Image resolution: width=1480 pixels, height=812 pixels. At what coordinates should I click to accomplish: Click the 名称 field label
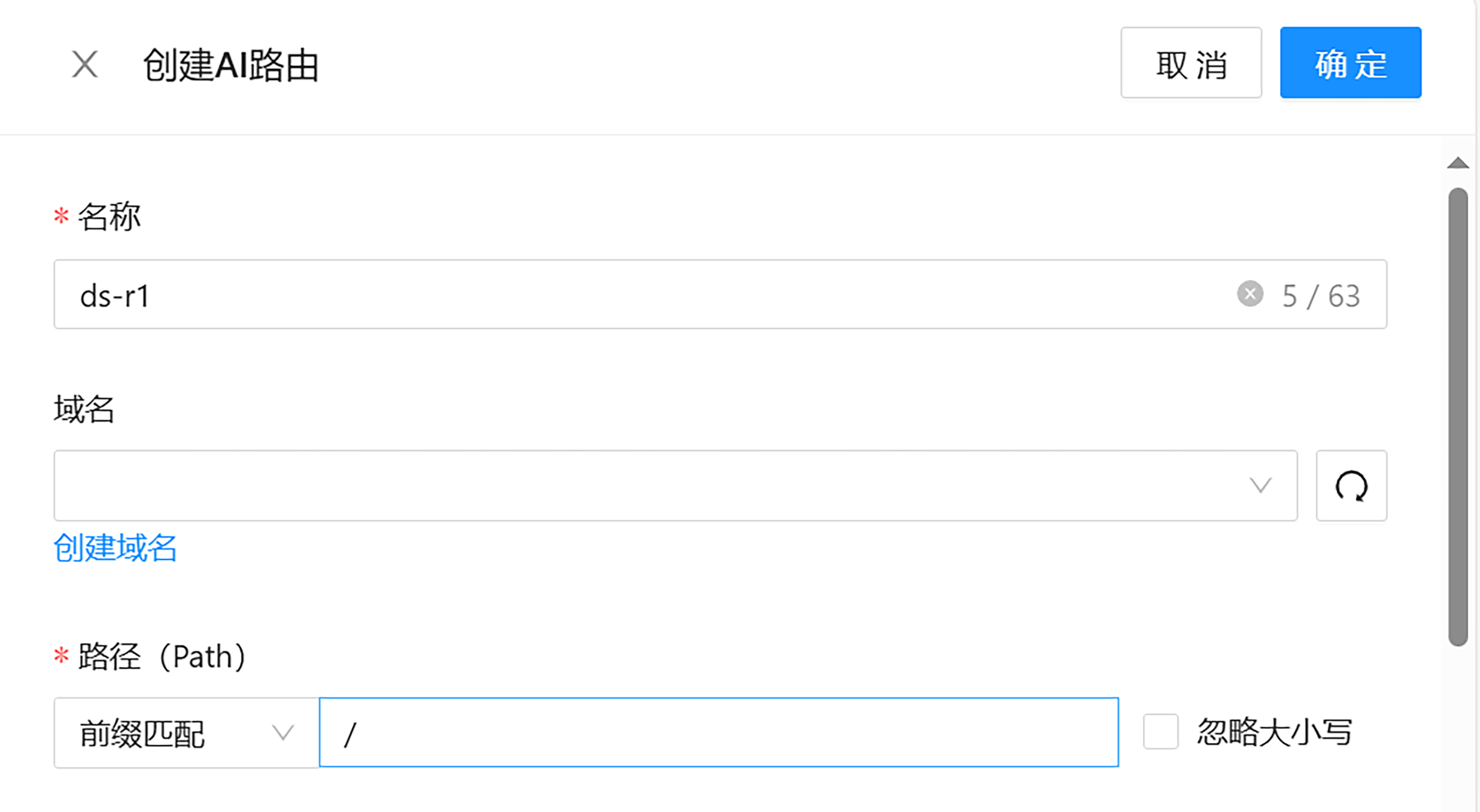pos(109,217)
